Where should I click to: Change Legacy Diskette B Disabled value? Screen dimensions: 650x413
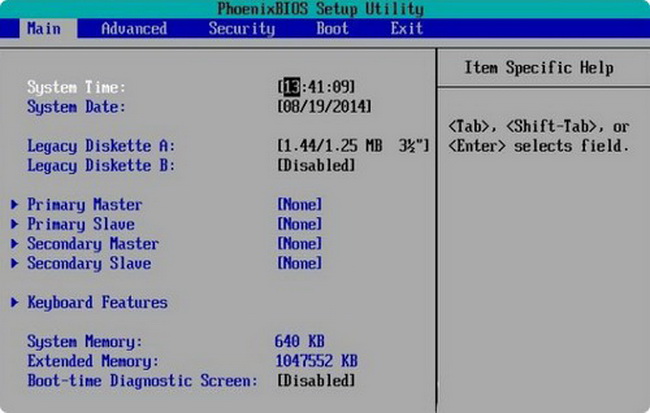coord(316,165)
